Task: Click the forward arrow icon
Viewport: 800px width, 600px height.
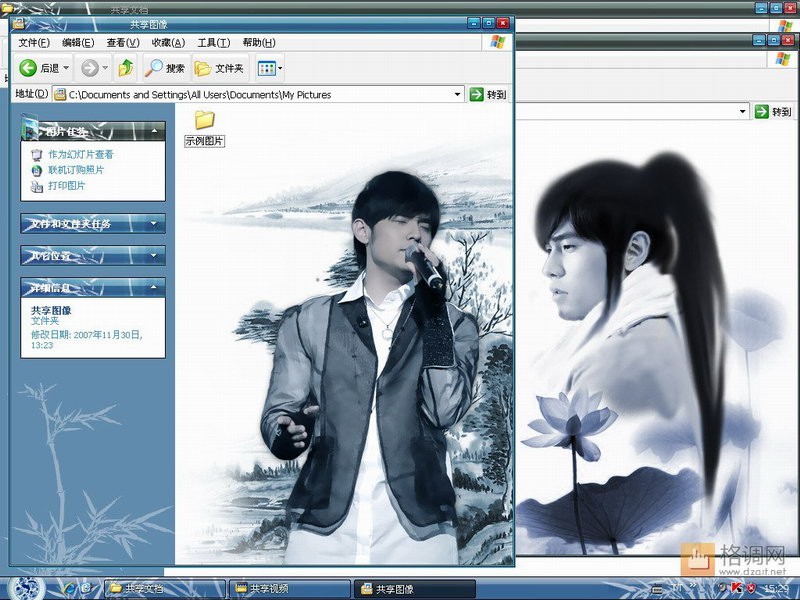Action: coord(90,67)
